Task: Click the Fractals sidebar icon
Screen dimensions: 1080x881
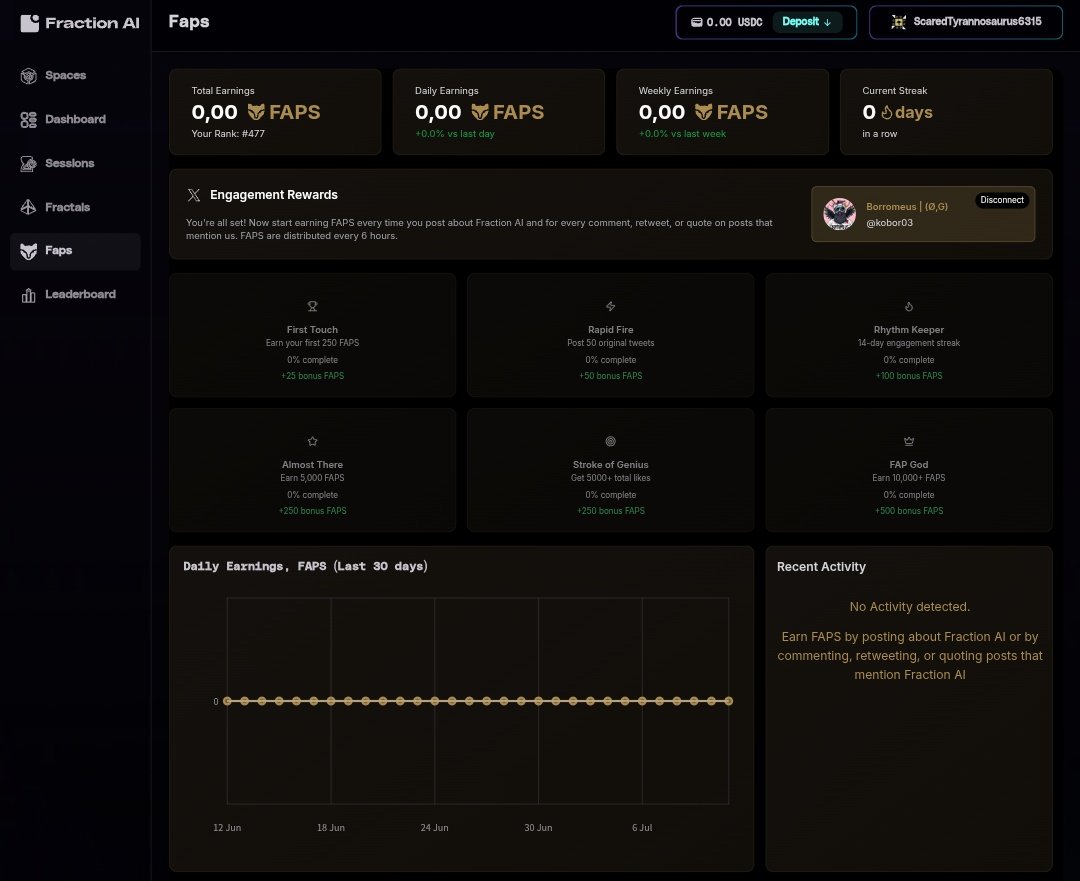Action: [x=28, y=207]
